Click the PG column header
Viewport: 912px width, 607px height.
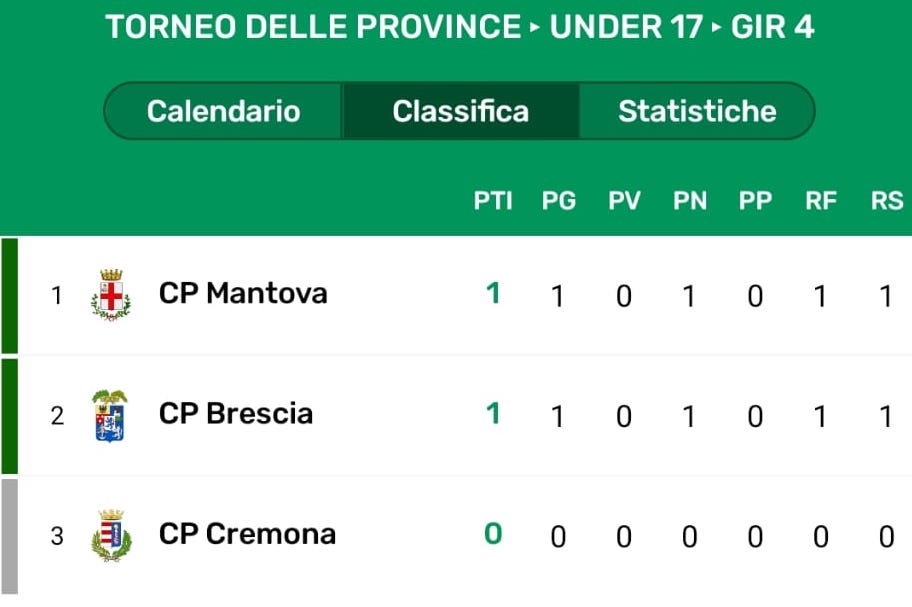pos(559,201)
